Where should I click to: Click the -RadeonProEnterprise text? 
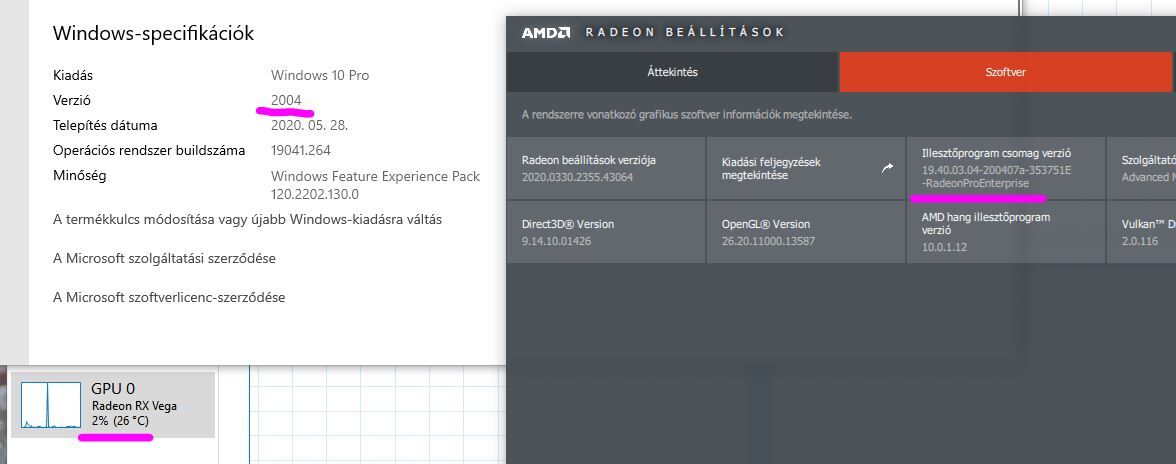coord(976,183)
